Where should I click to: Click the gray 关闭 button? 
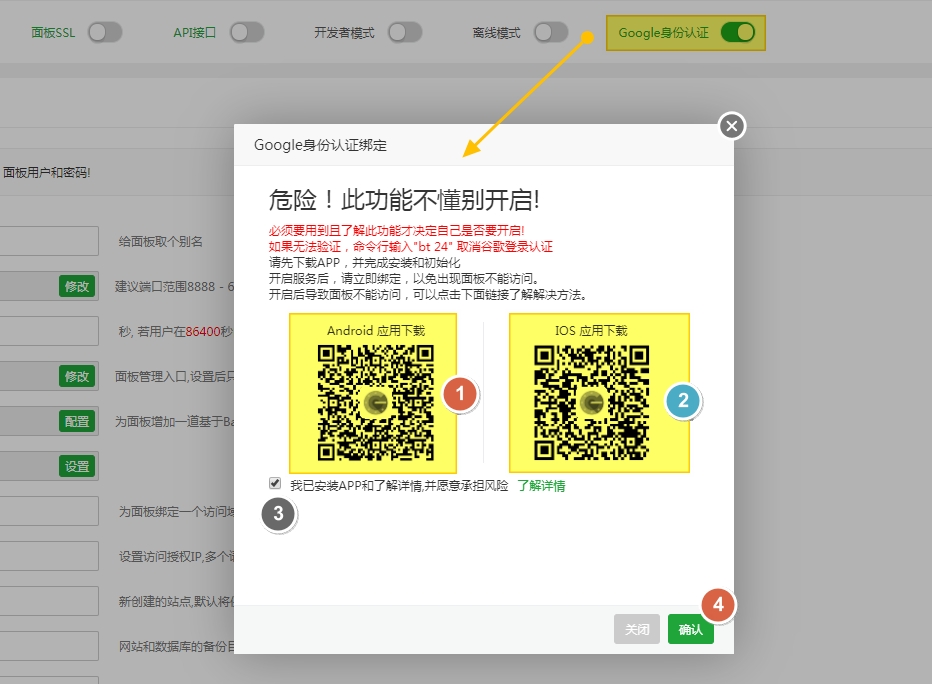(637, 629)
